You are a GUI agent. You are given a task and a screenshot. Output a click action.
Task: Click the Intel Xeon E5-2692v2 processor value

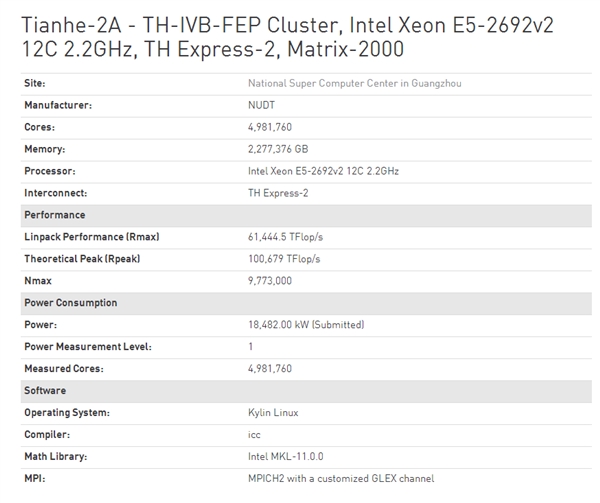tap(323, 171)
